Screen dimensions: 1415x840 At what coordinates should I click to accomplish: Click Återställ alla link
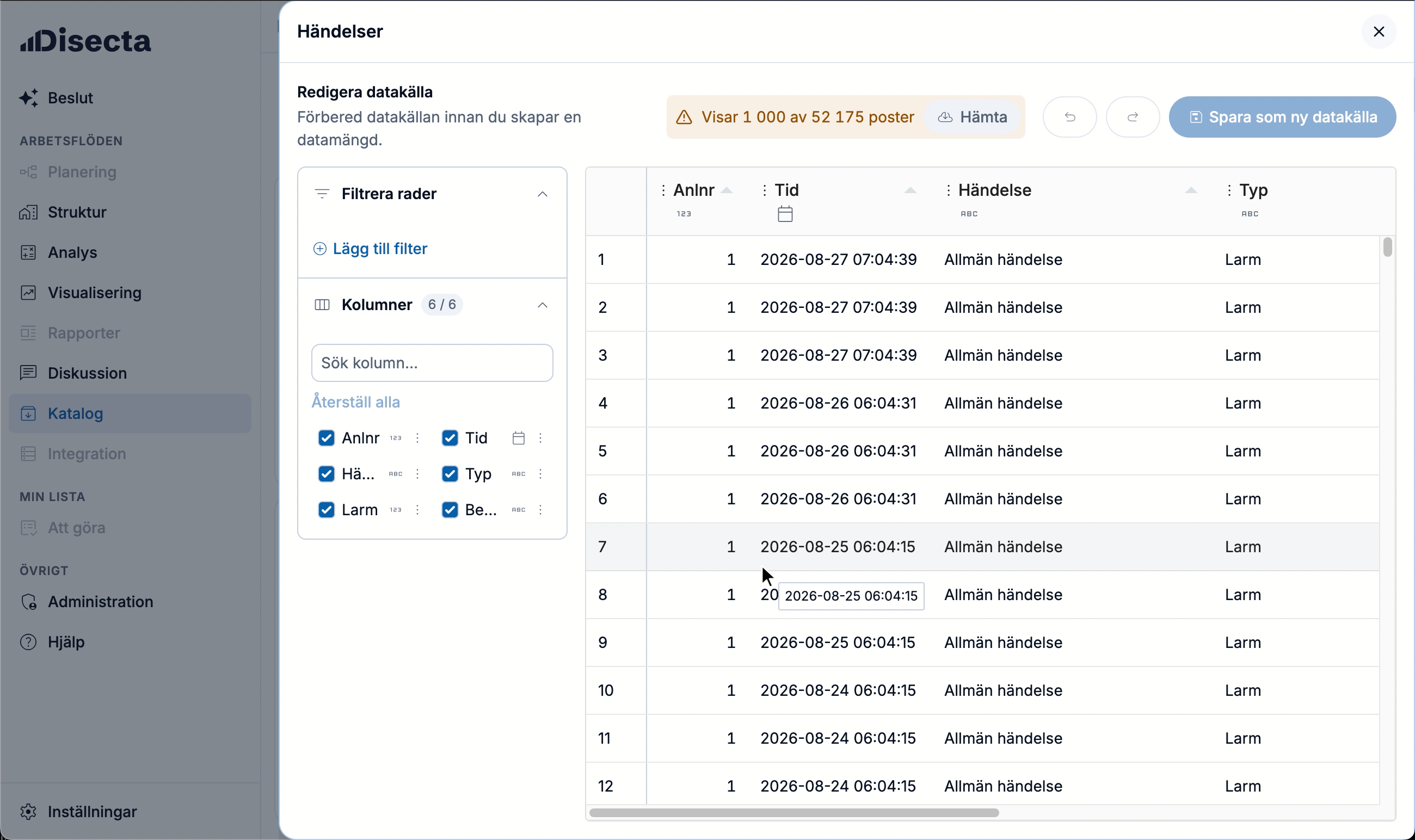coord(355,402)
